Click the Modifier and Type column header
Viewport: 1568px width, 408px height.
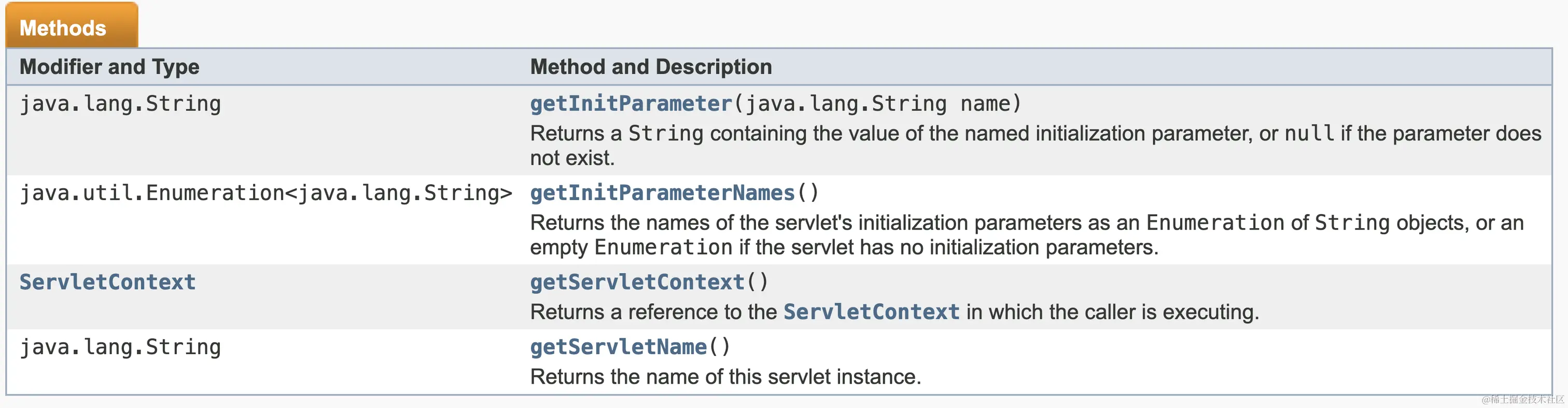(109, 66)
